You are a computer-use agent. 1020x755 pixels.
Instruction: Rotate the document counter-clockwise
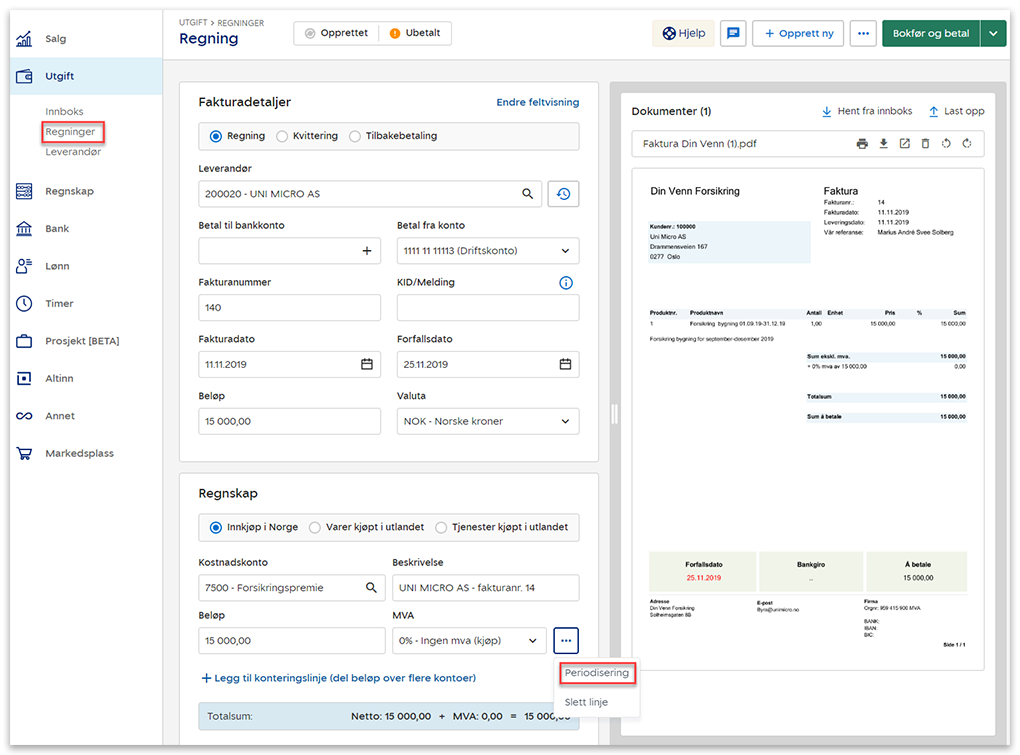[946, 144]
